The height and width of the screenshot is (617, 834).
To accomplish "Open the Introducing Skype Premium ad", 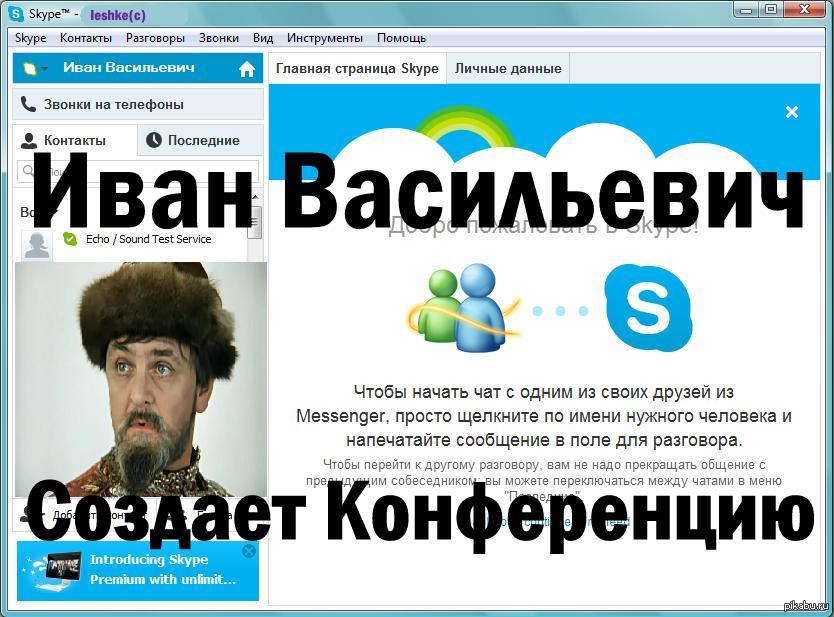I will [138, 571].
